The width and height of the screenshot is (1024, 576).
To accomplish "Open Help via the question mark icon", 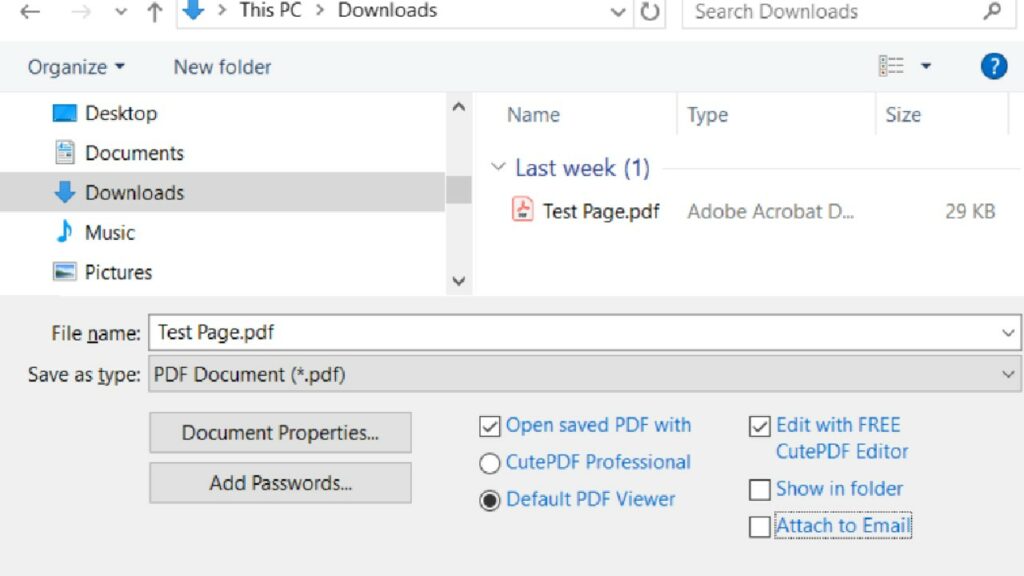I will click(993, 66).
